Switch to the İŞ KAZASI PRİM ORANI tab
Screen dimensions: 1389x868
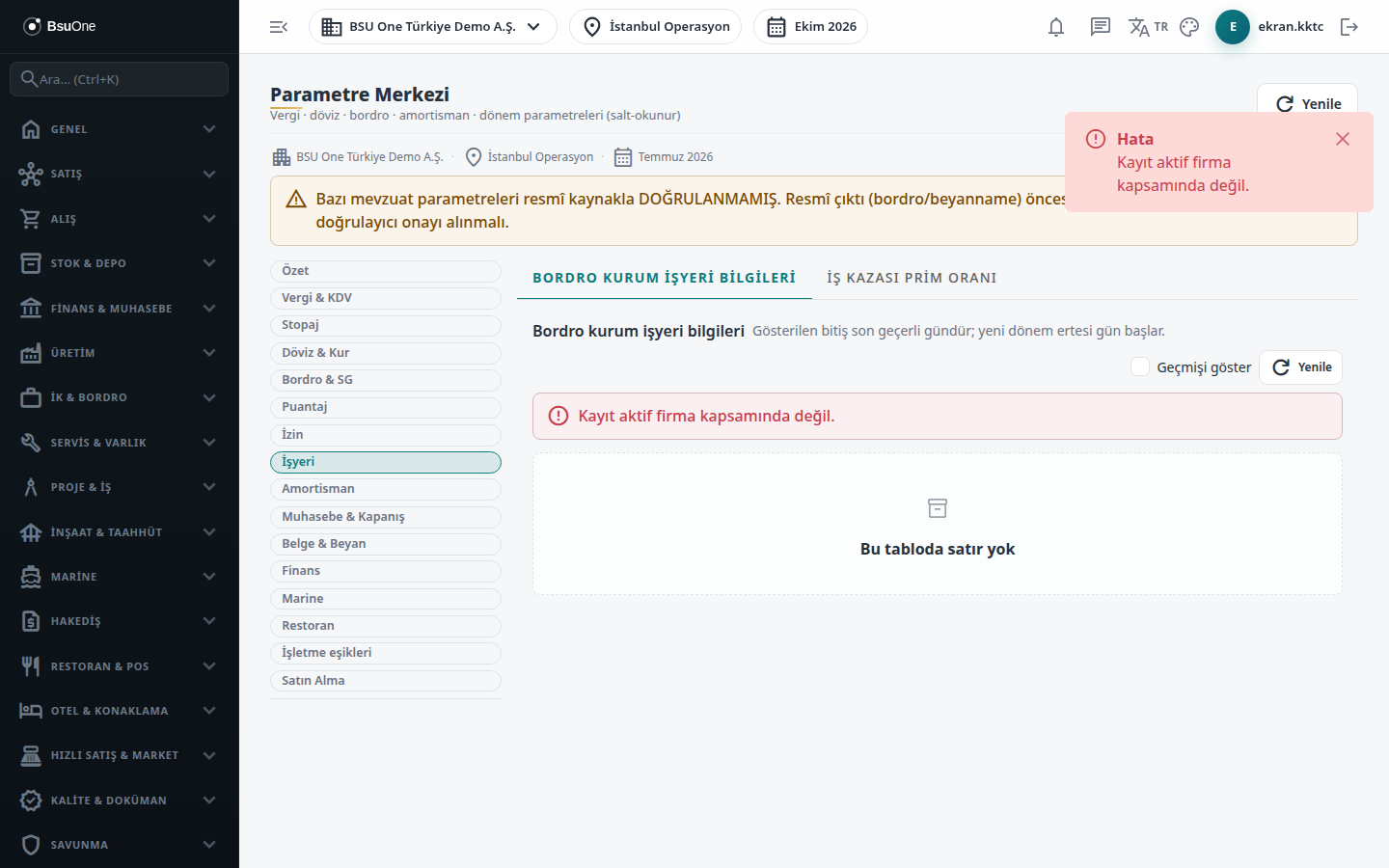(x=912, y=278)
